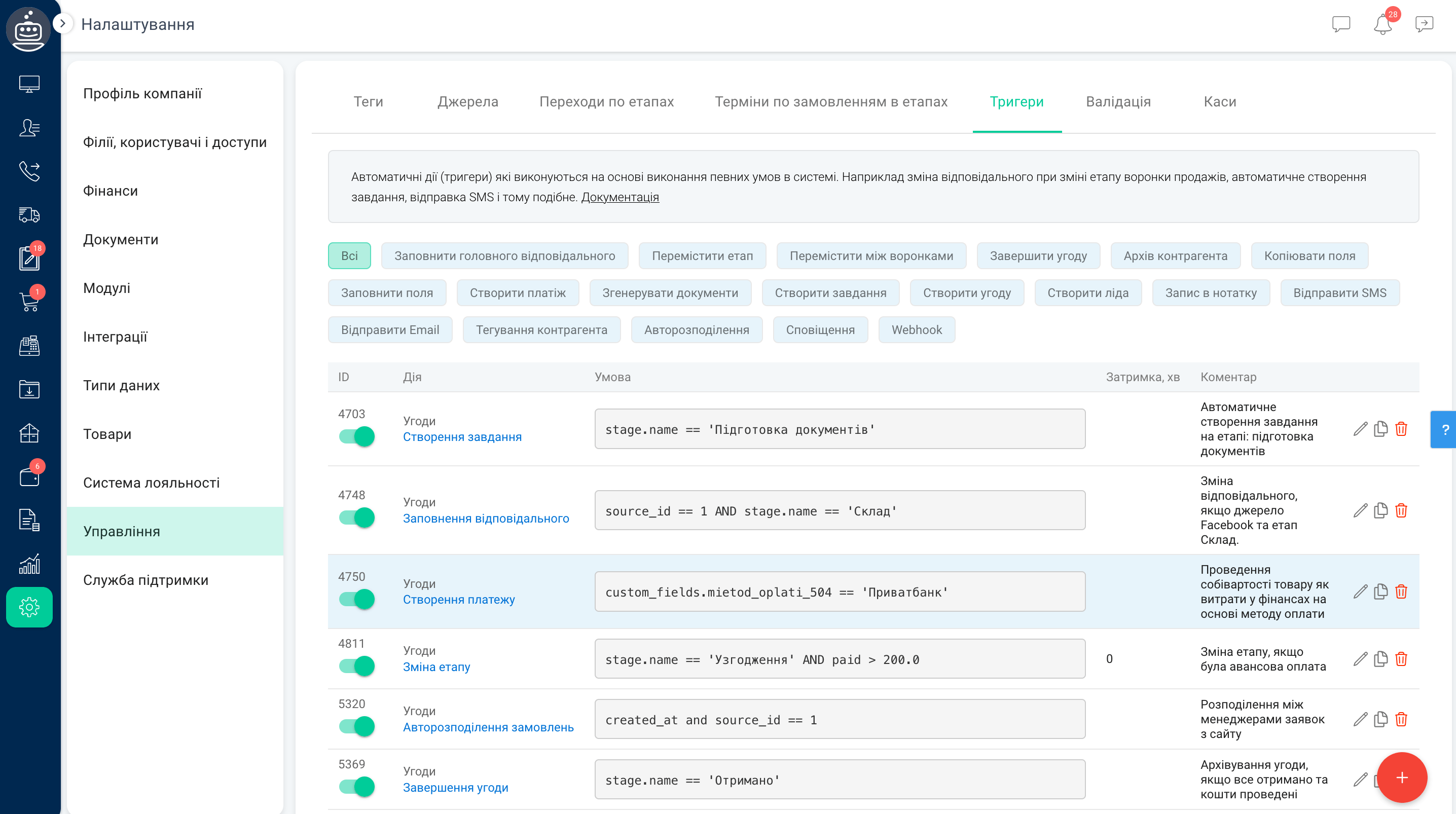Click the condition field for stage Підготовка документів

click(840, 429)
